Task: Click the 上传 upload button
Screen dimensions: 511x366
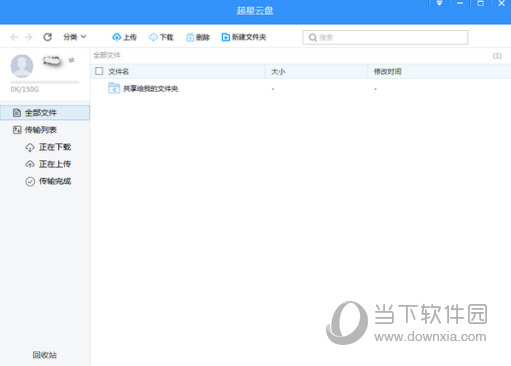Action: pyautogui.click(x=124, y=37)
